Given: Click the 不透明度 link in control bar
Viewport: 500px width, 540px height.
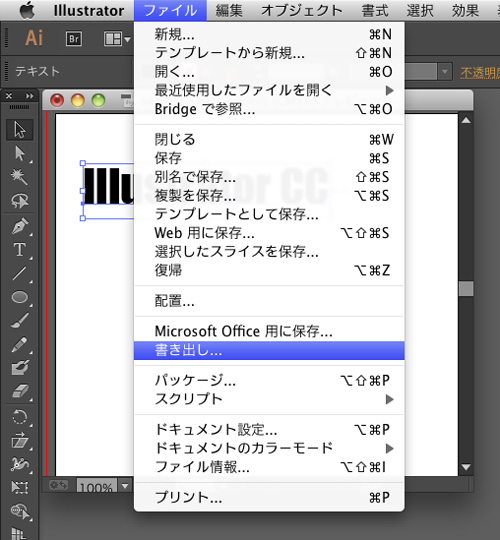Looking at the screenshot, I should pos(480,73).
